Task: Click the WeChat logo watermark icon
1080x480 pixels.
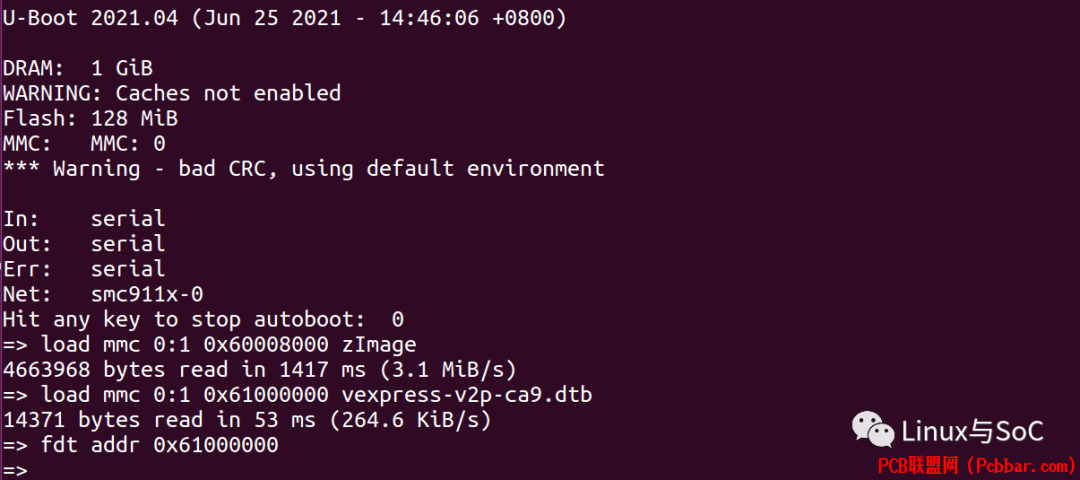Action: pos(873,429)
